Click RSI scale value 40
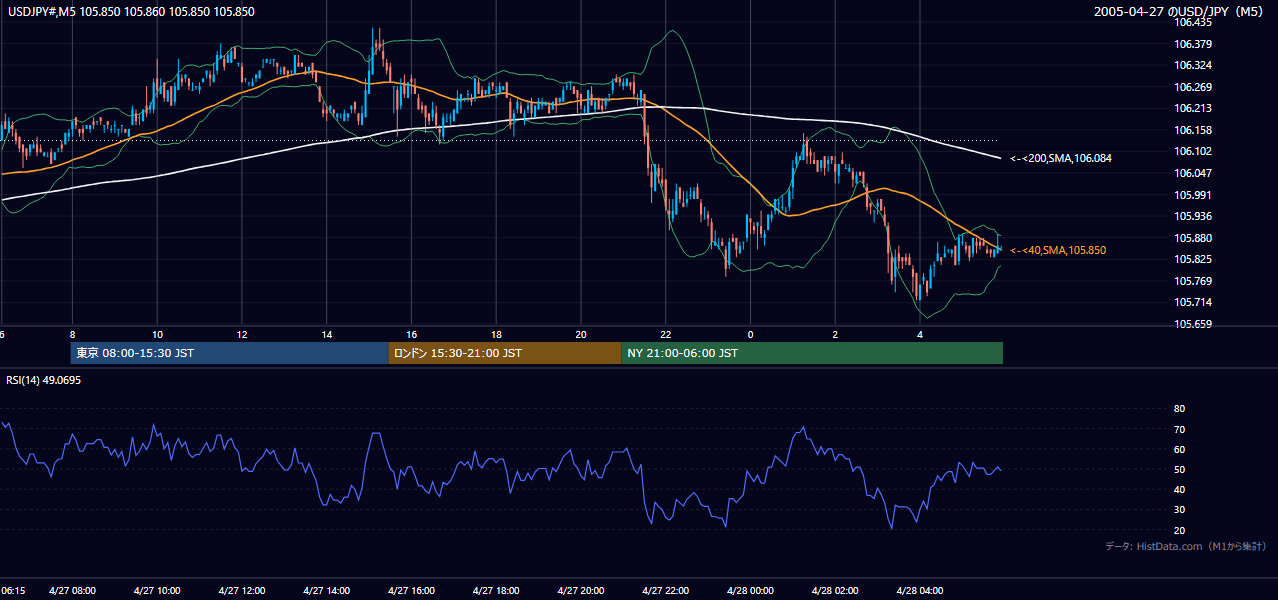The height and width of the screenshot is (600, 1278). [1179, 489]
